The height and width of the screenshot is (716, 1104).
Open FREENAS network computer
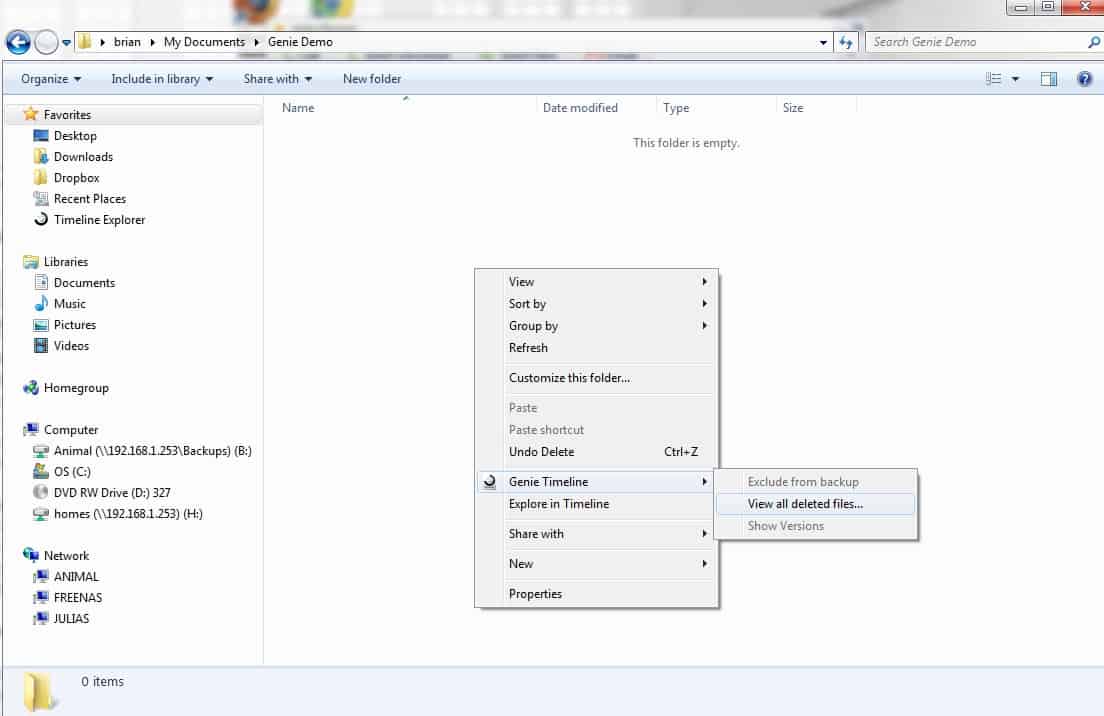tap(77, 598)
